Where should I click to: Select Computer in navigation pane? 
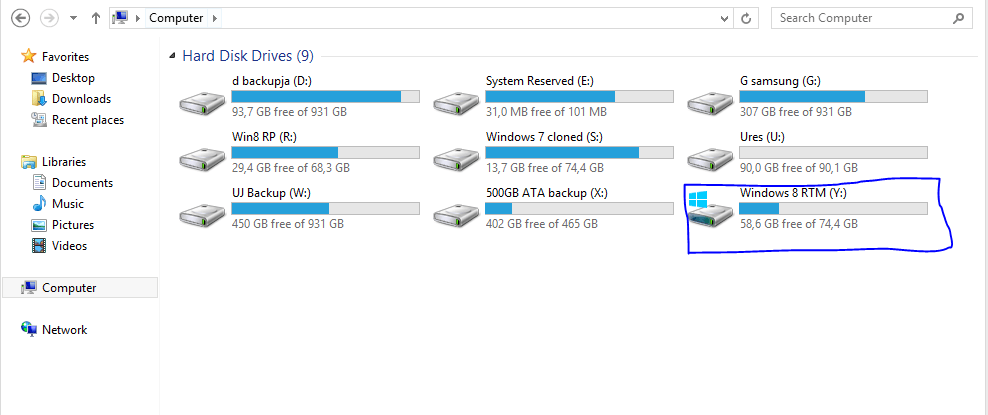click(69, 288)
